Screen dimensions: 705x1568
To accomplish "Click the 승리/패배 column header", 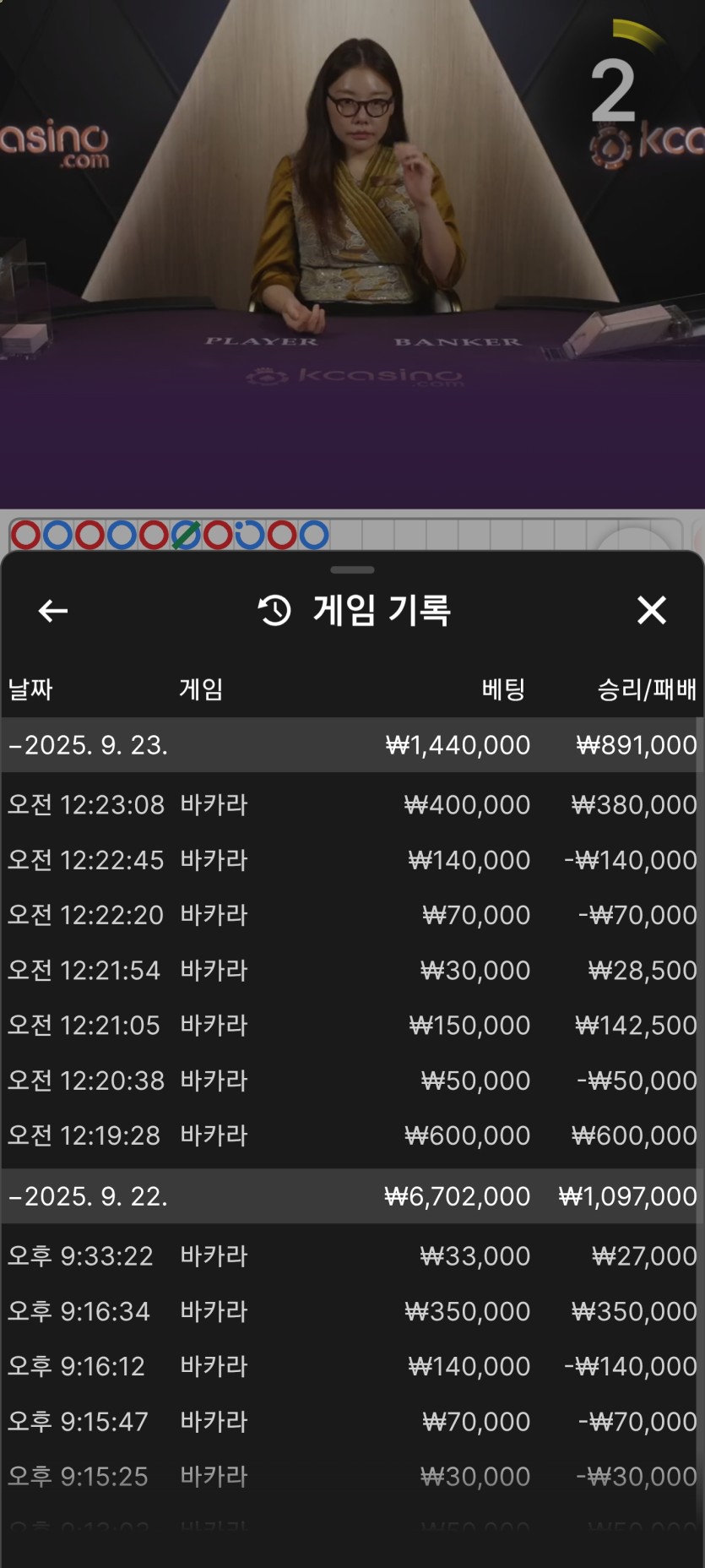I will (647, 689).
